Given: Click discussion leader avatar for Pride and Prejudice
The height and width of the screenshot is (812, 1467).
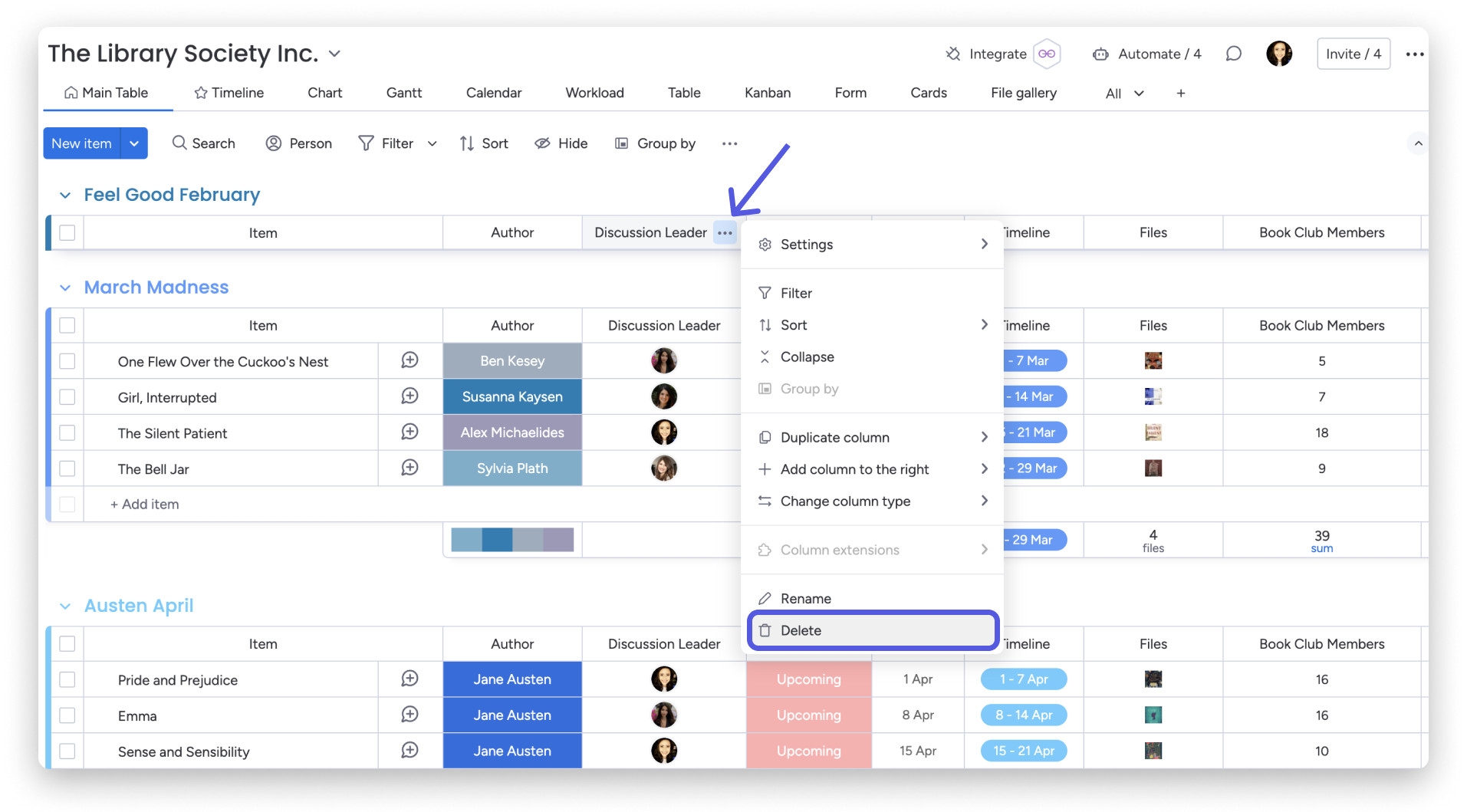Looking at the screenshot, I should tap(664, 679).
